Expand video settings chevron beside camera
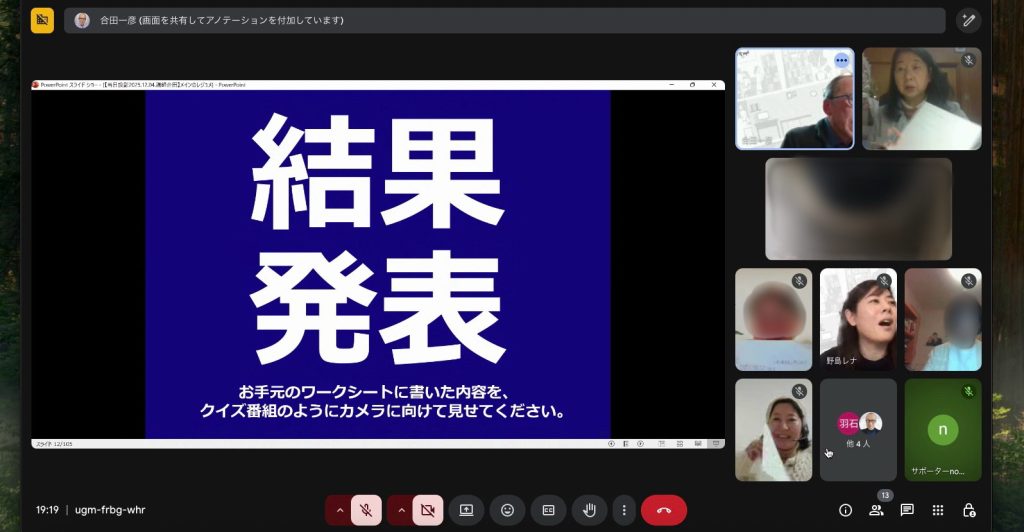Viewport: 1024px width, 532px height. tap(402, 510)
